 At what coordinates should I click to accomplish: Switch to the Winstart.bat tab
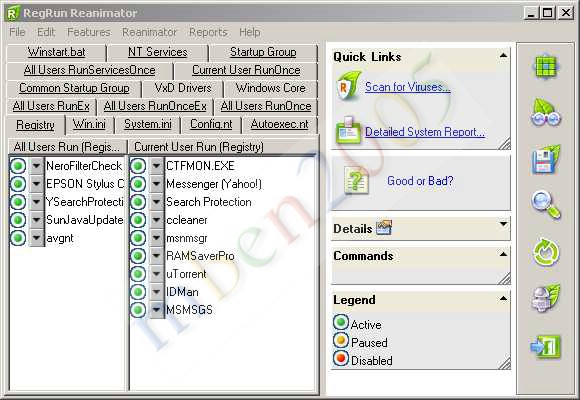pos(57,52)
